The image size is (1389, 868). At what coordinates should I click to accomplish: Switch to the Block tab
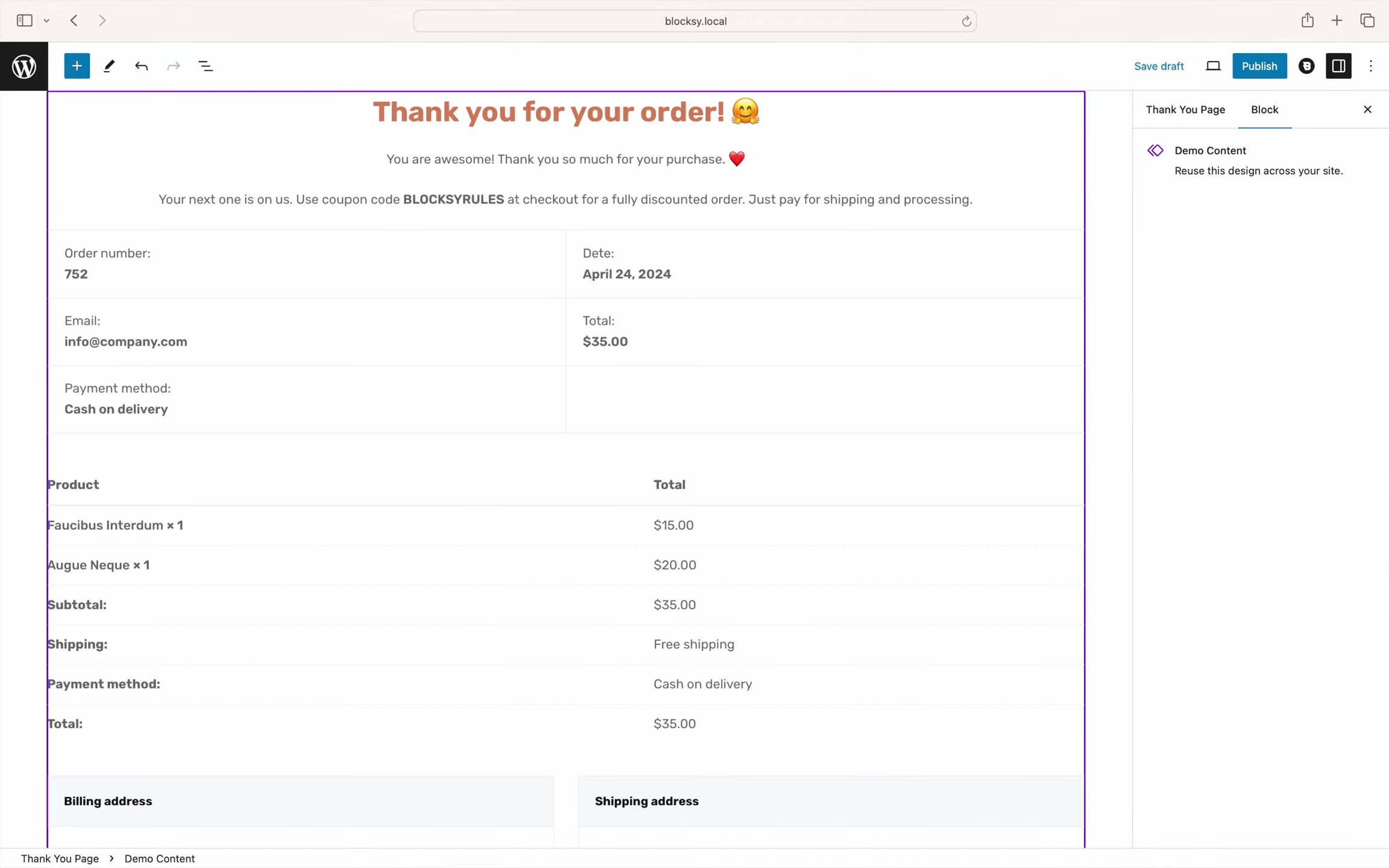coord(1264,110)
